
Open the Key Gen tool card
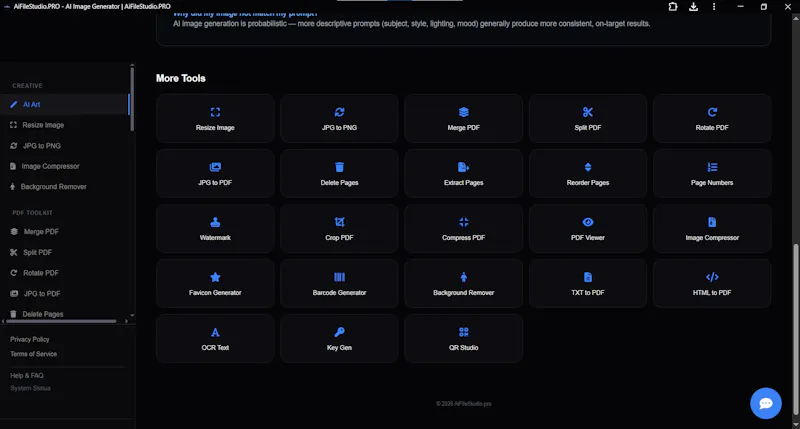click(339, 339)
